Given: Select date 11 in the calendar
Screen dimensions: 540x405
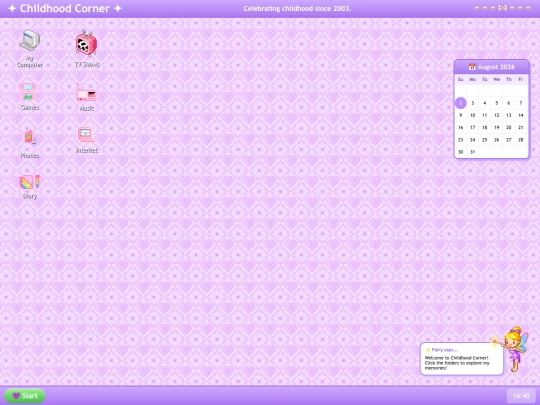Looking at the screenshot, I should (x=485, y=115).
